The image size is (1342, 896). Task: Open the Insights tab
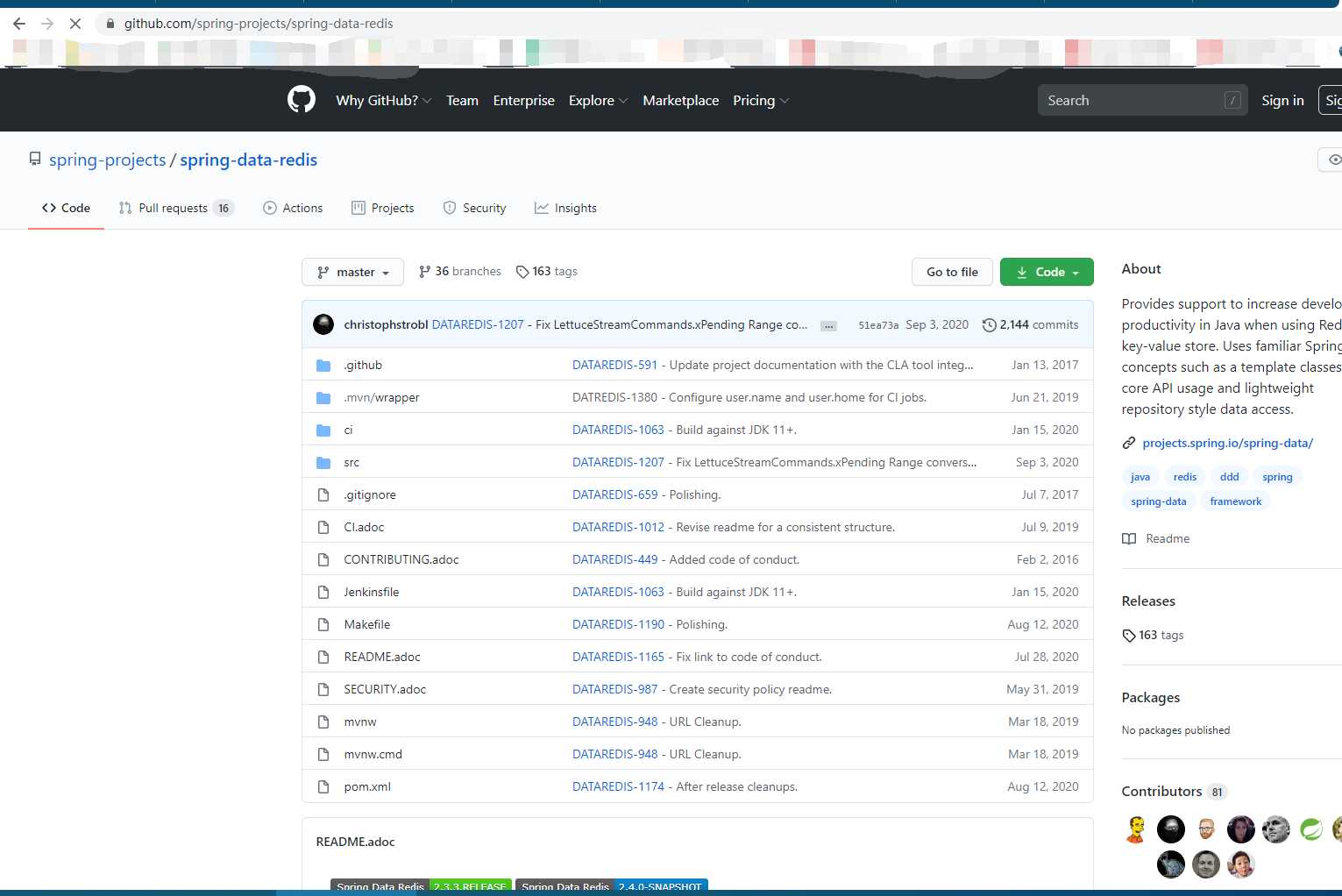[x=565, y=208]
